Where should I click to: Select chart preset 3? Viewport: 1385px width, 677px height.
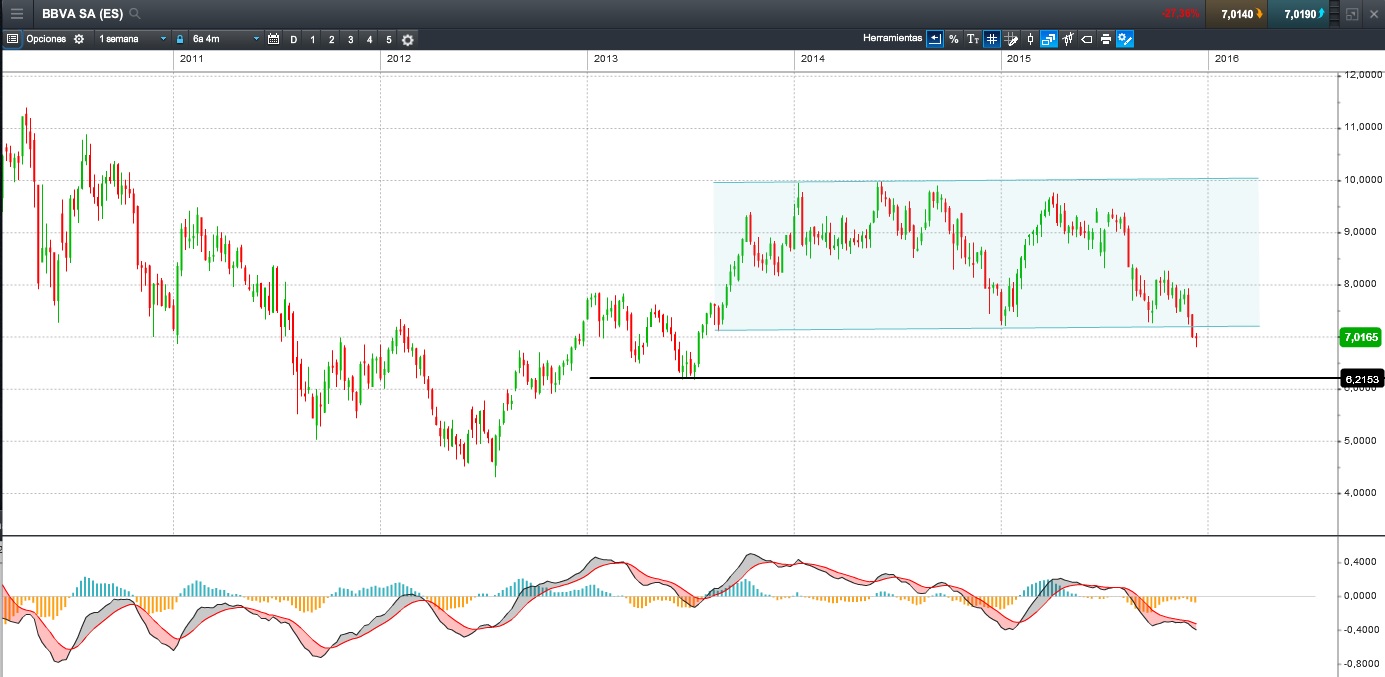coord(350,39)
